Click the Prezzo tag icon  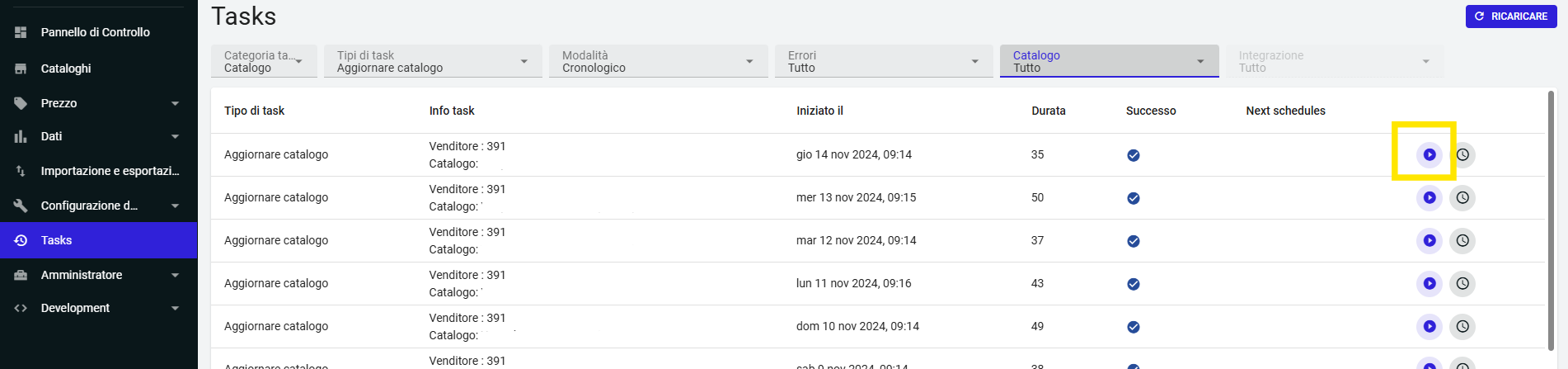point(21,103)
